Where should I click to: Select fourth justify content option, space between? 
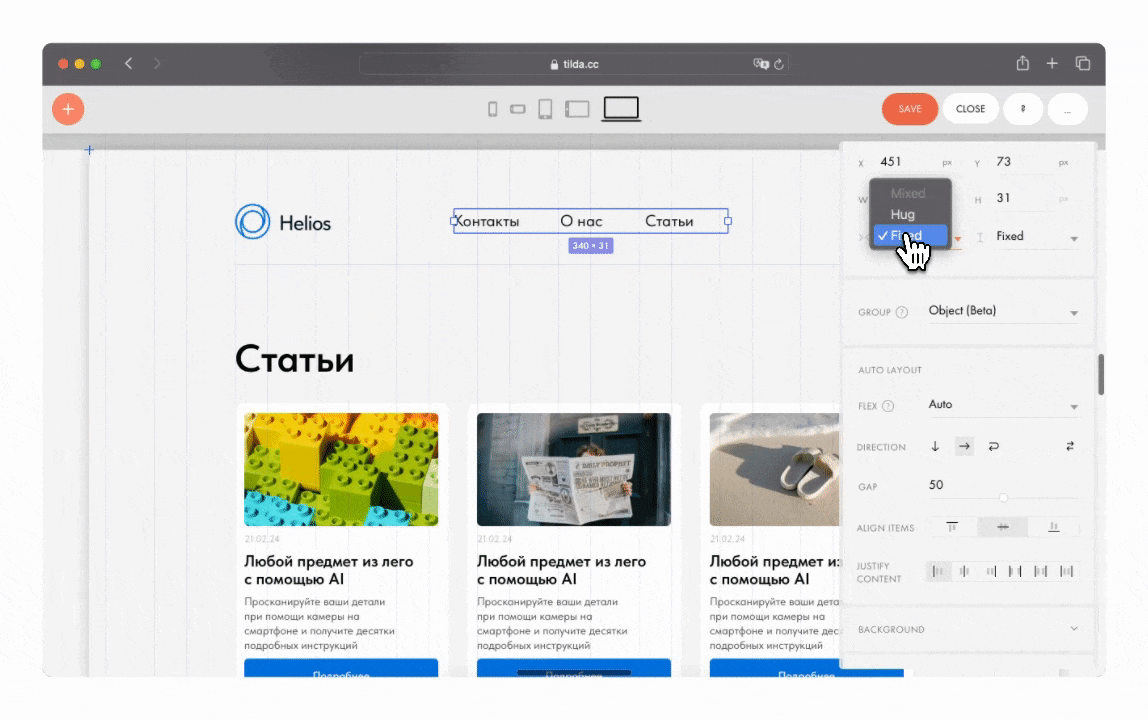pyautogui.click(x=1015, y=571)
